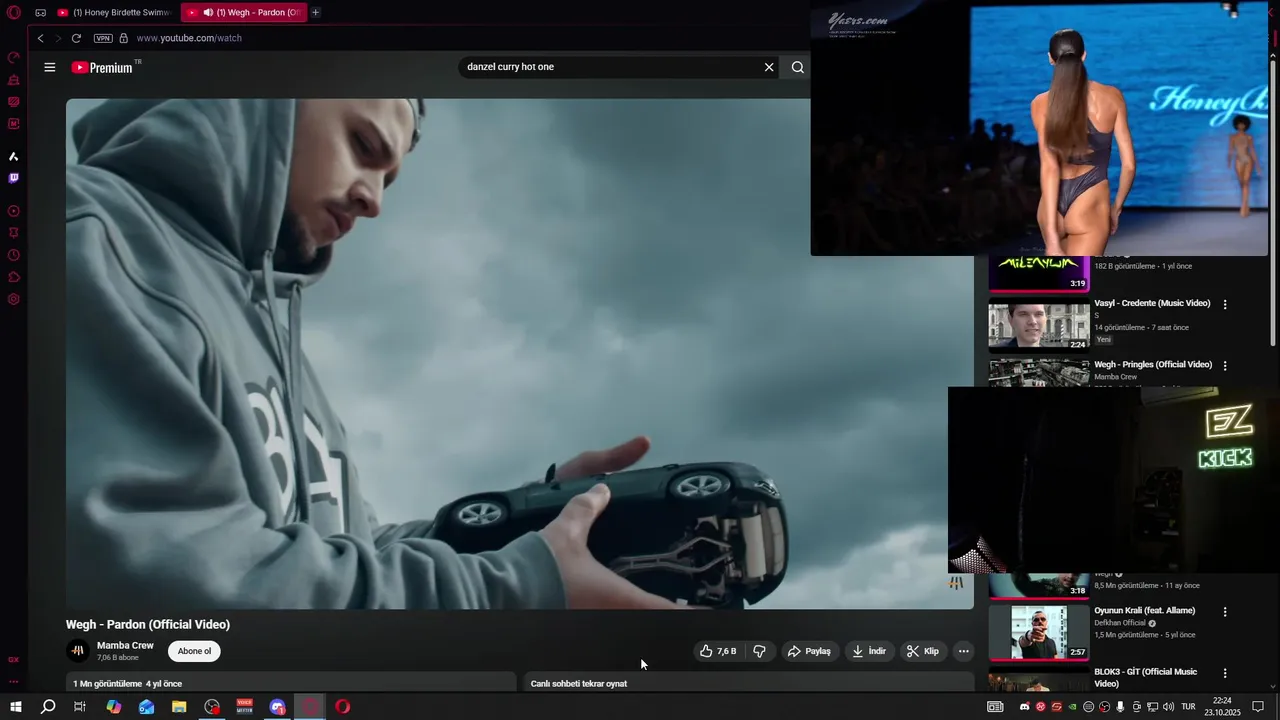The image size is (1280, 720).
Task: Subscribe with the Abone ol button
Action: point(194,651)
